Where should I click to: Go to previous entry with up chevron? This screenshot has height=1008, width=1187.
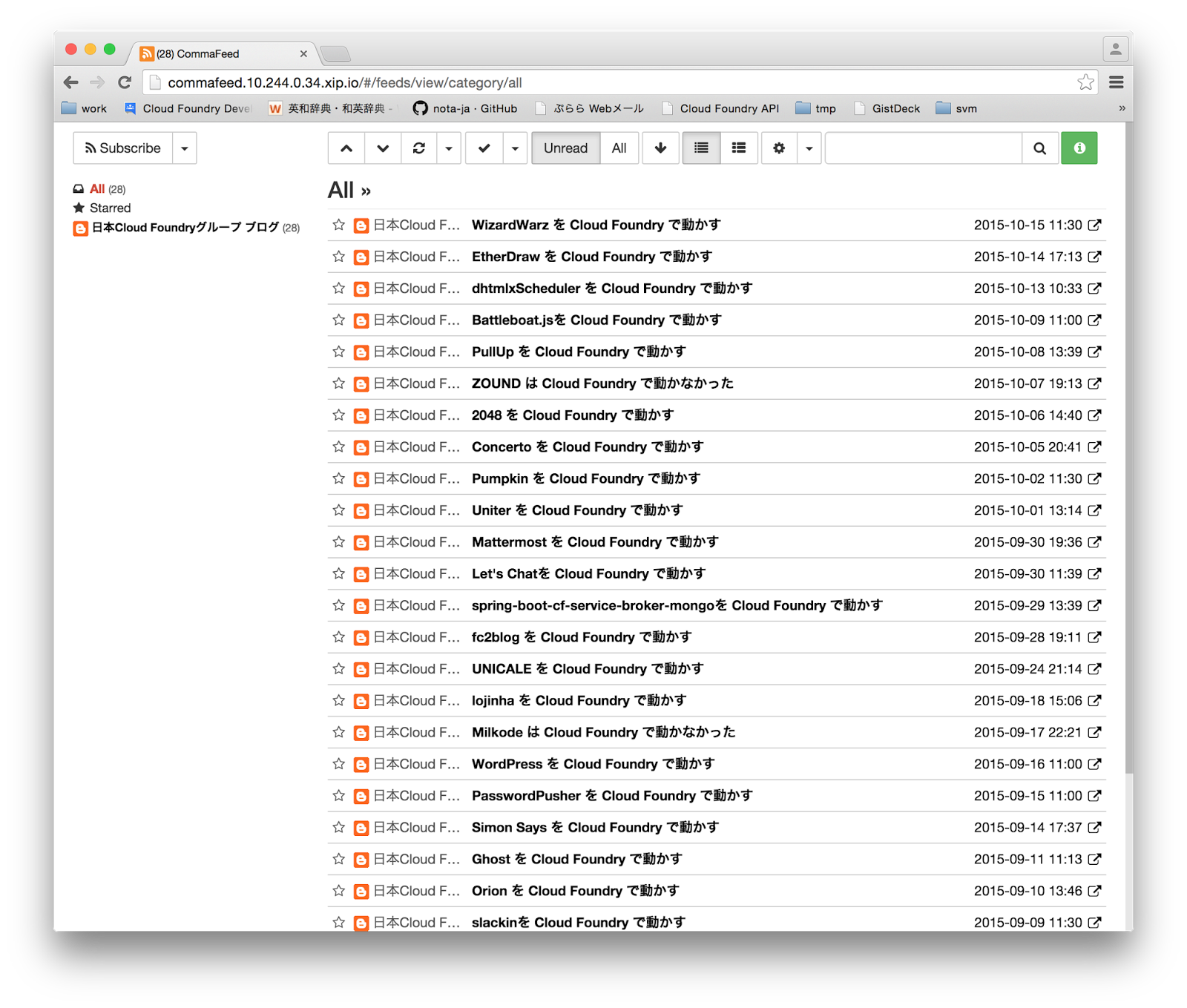click(346, 148)
